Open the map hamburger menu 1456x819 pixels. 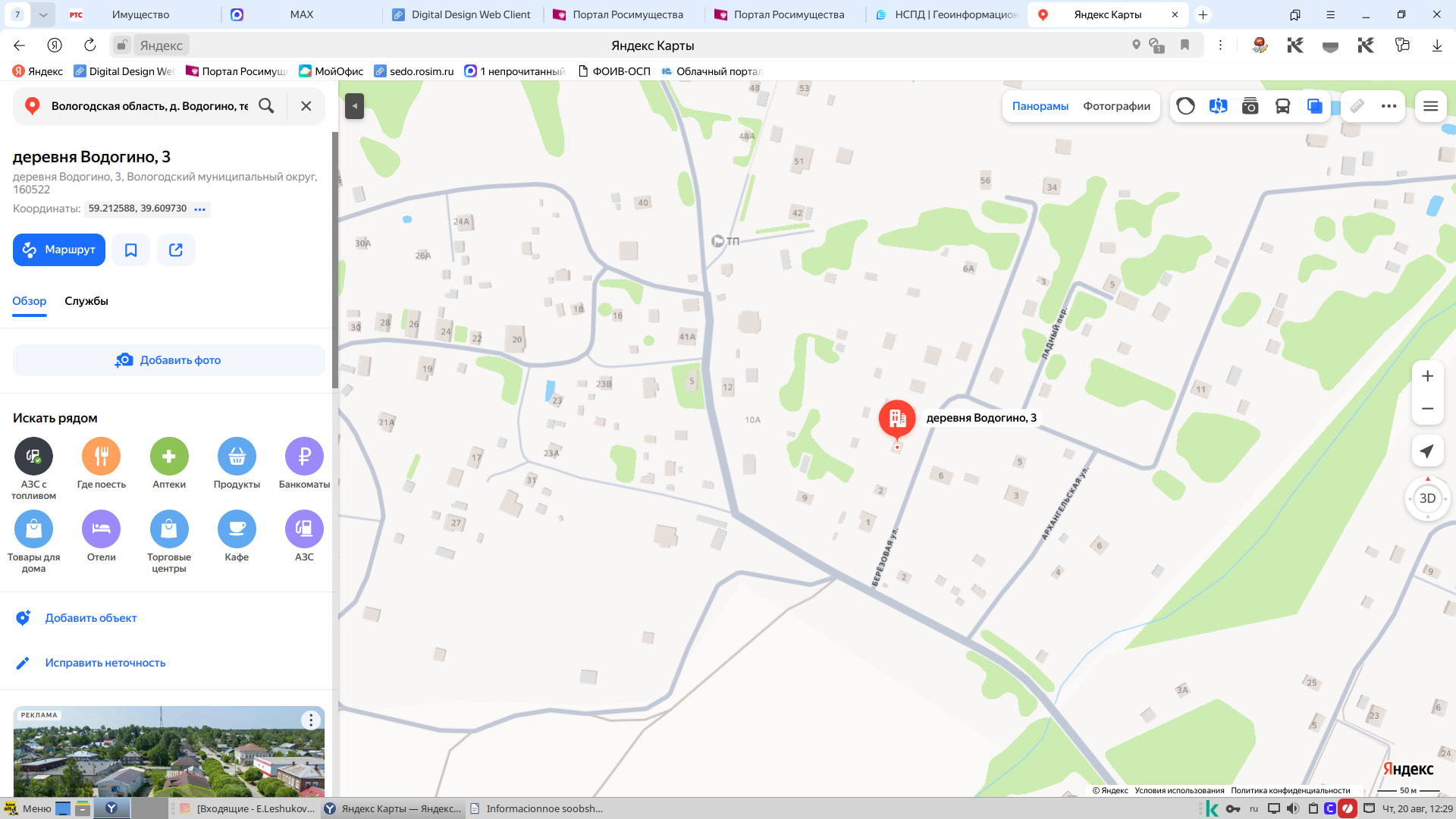tap(1430, 106)
